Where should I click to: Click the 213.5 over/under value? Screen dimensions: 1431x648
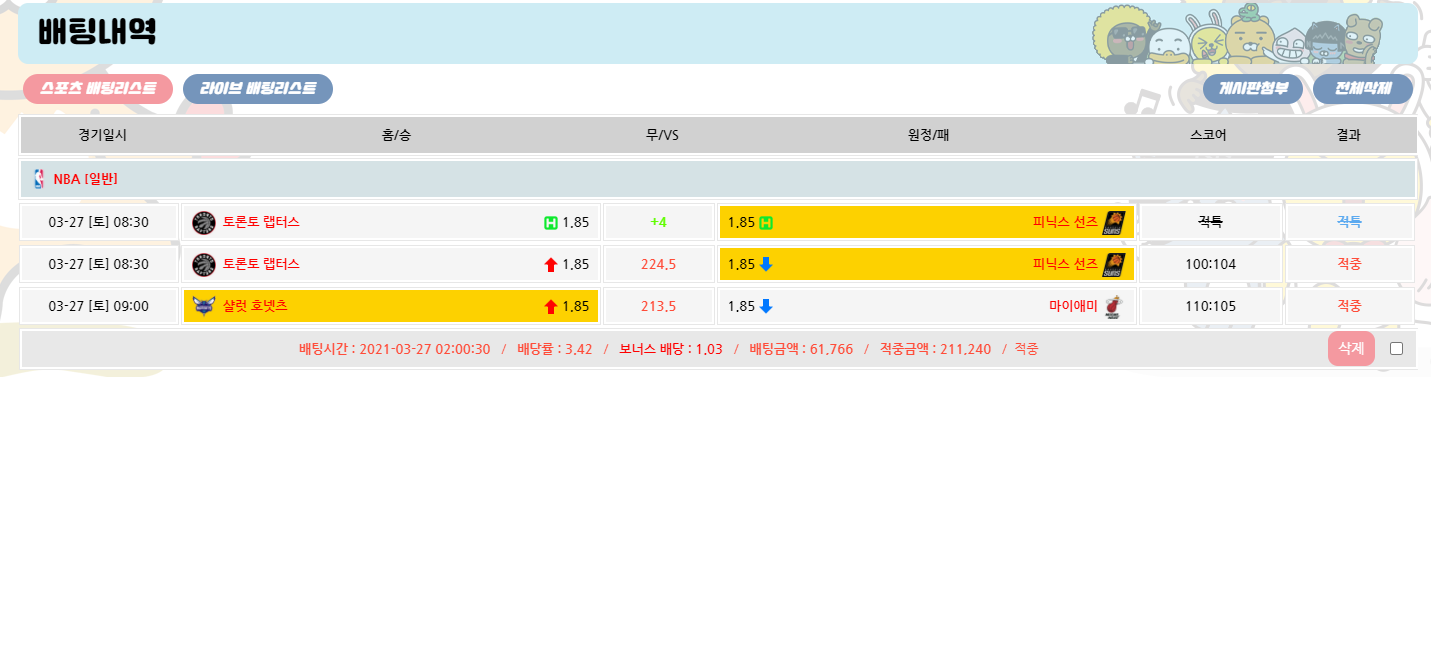pos(658,306)
